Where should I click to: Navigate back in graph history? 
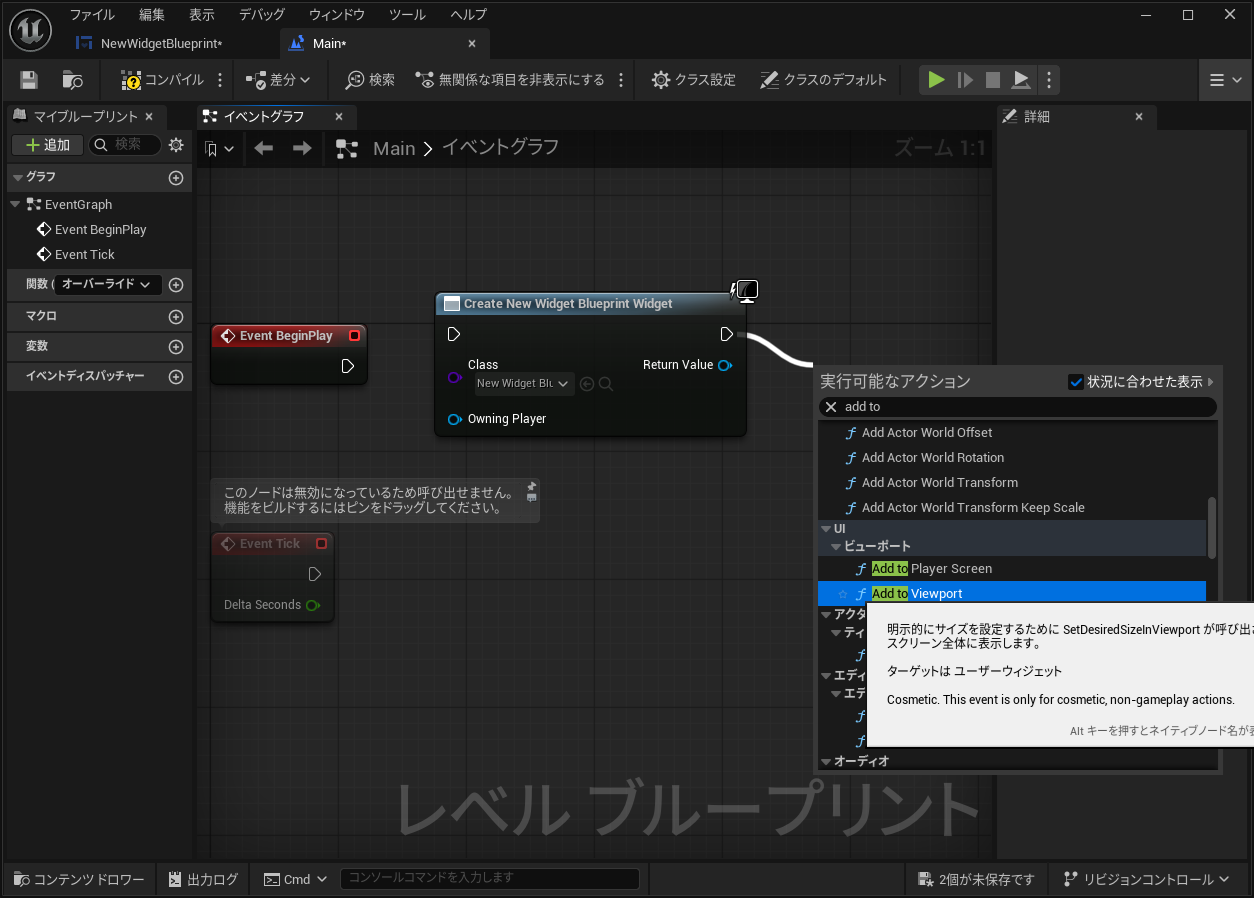[264, 148]
